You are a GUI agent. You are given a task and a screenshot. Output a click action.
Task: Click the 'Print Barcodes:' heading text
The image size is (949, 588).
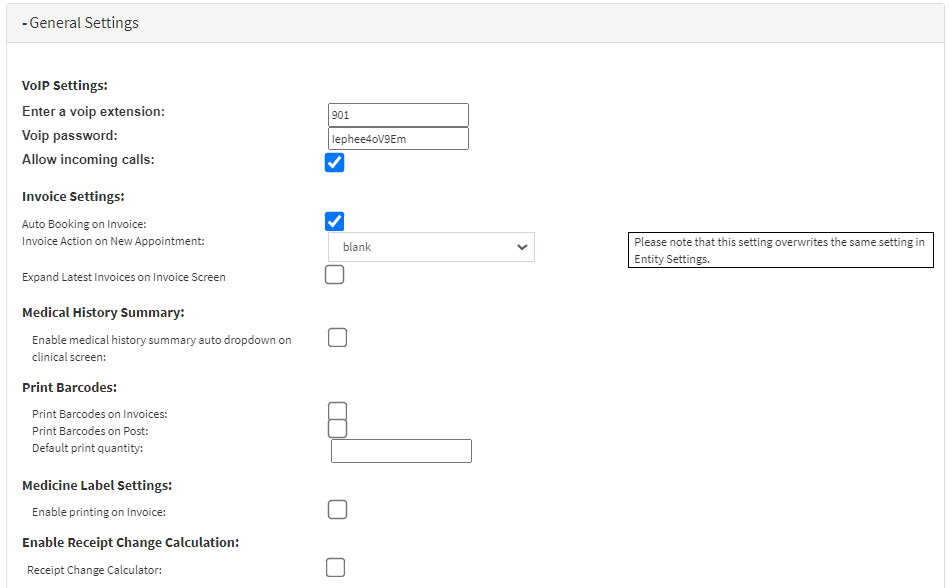point(70,387)
